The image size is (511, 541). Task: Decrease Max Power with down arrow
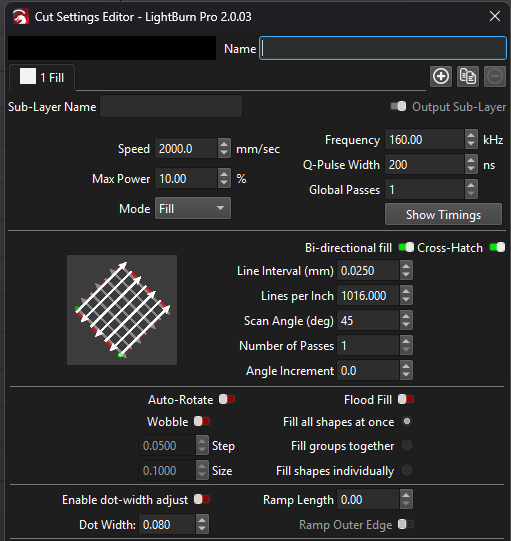(x=224, y=183)
